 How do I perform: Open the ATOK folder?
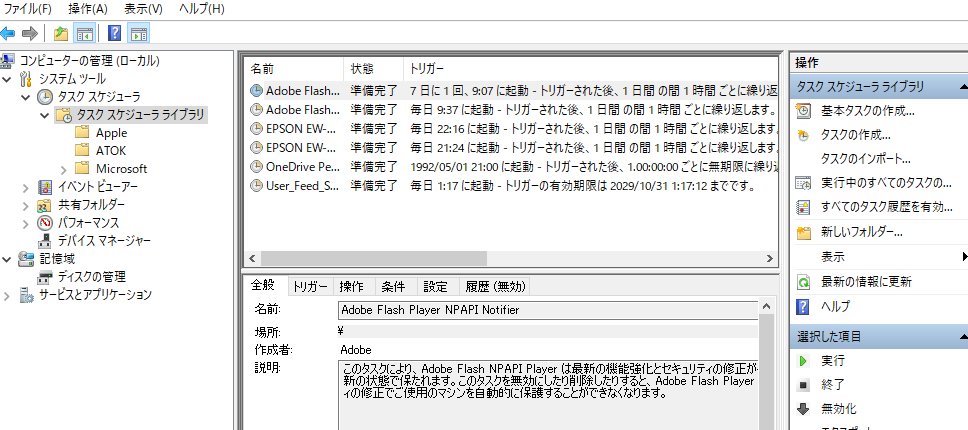pyautogui.click(x=111, y=151)
